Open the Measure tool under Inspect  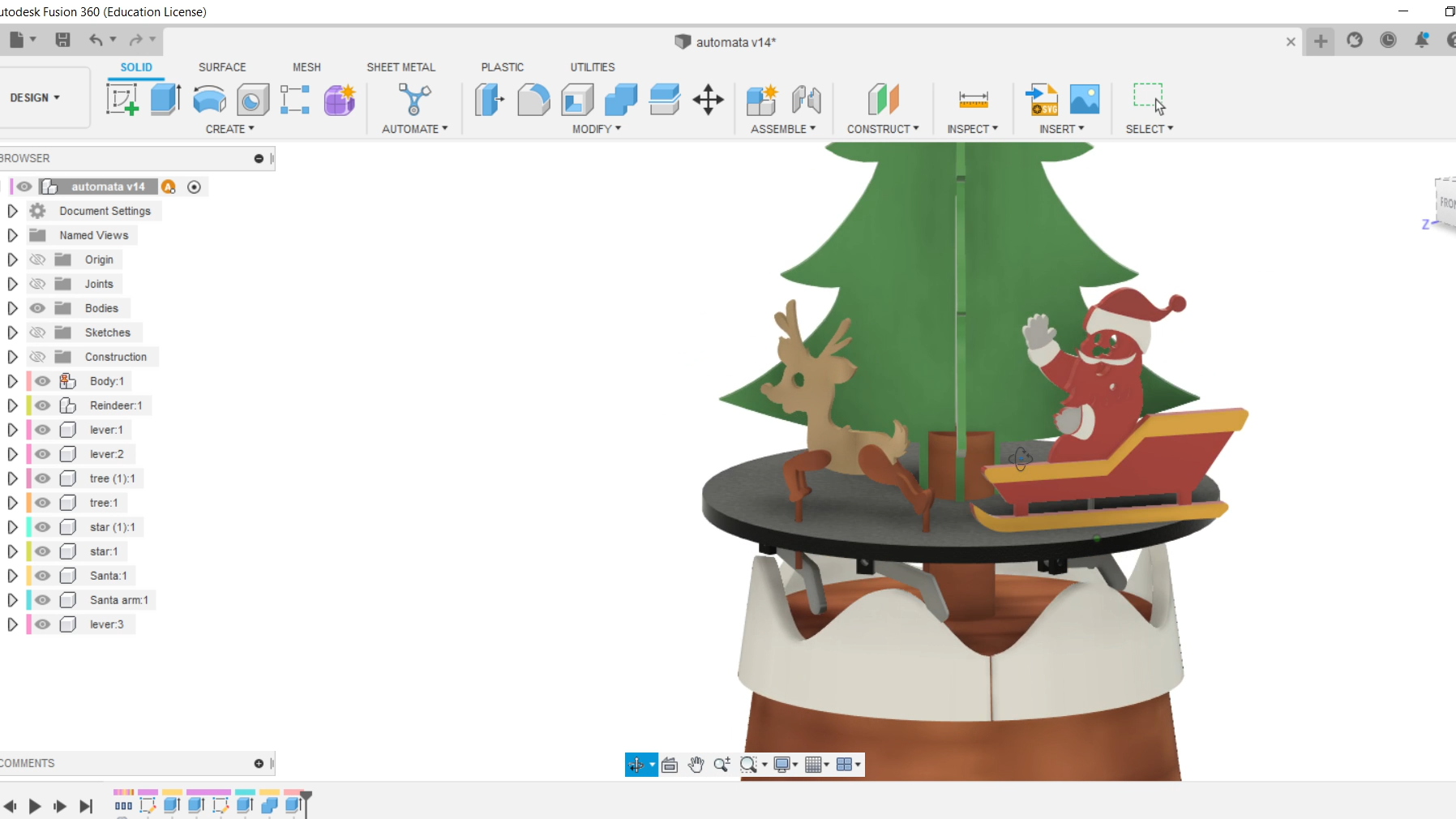(973, 99)
